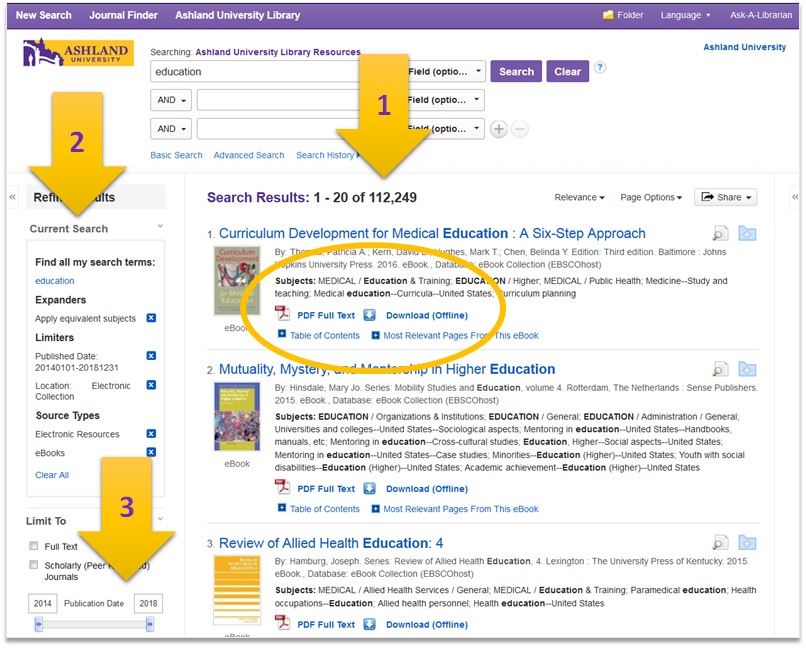This screenshot has height=648, width=806.
Task: Click the Ashland University link top right
Action: 744,47
